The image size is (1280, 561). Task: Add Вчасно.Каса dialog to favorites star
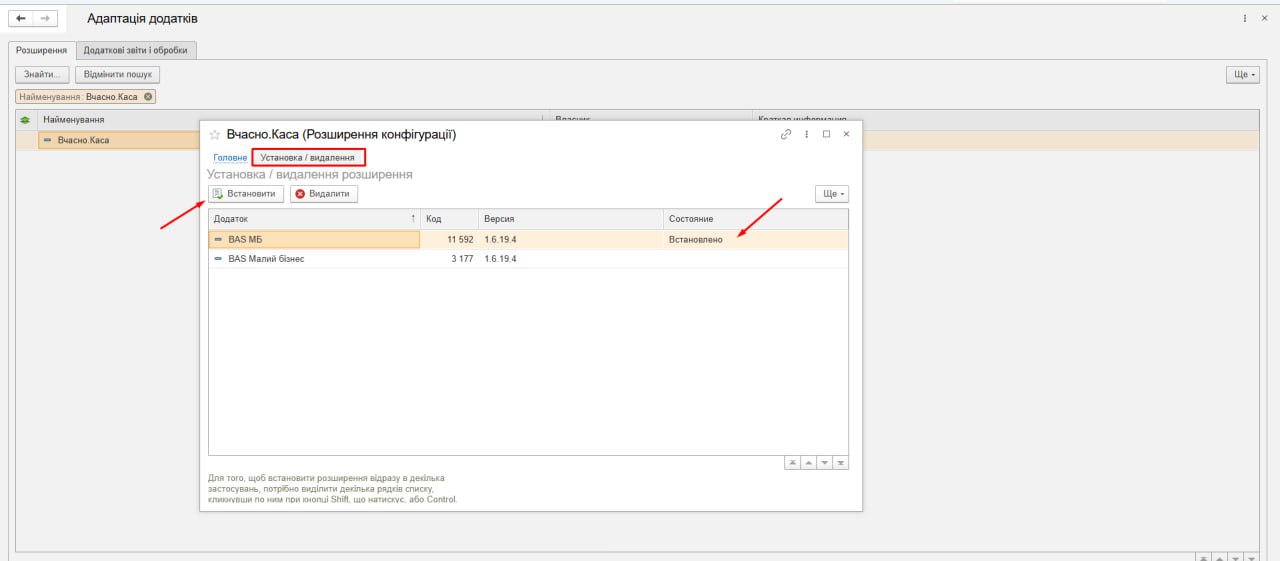click(214, 134)
